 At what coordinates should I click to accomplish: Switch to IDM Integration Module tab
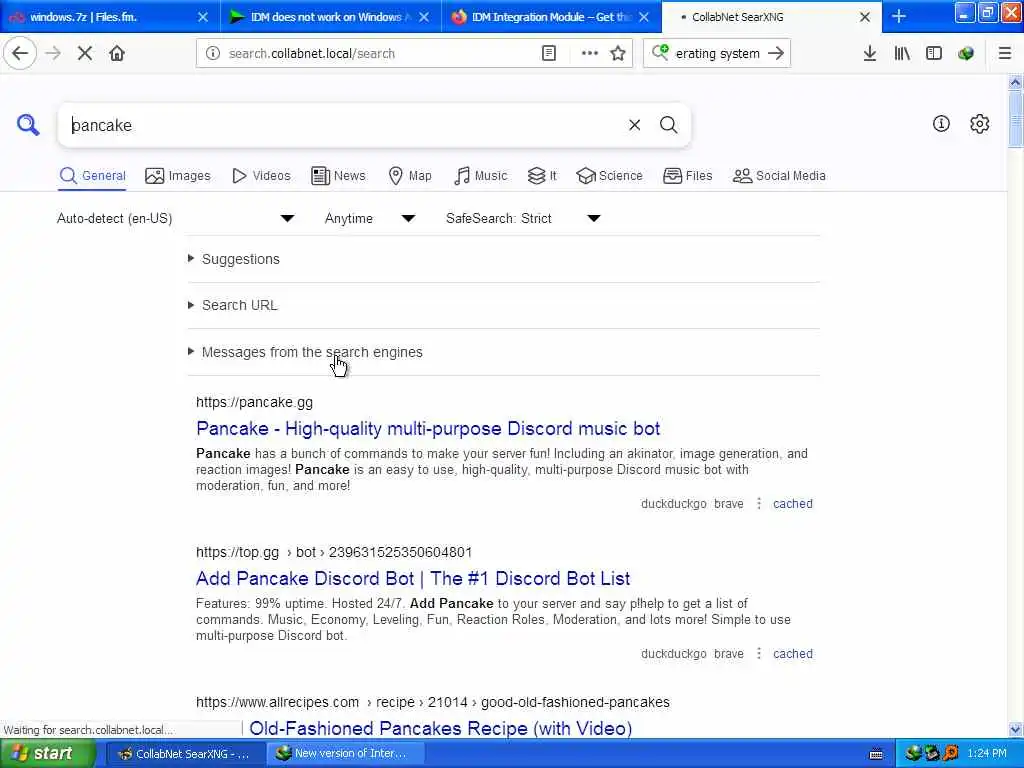pyautogui.click(x=549, y=17)
